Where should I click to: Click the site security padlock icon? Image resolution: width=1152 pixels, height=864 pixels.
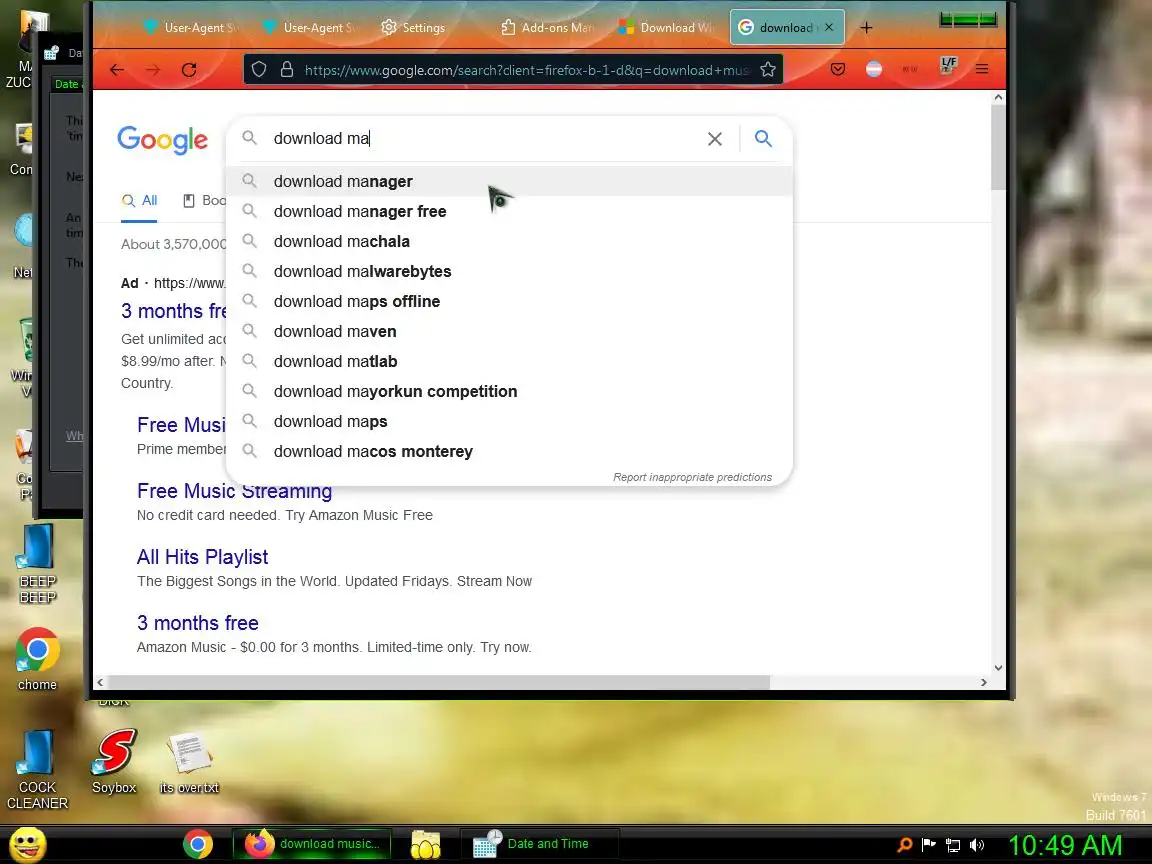pos(287,70)
